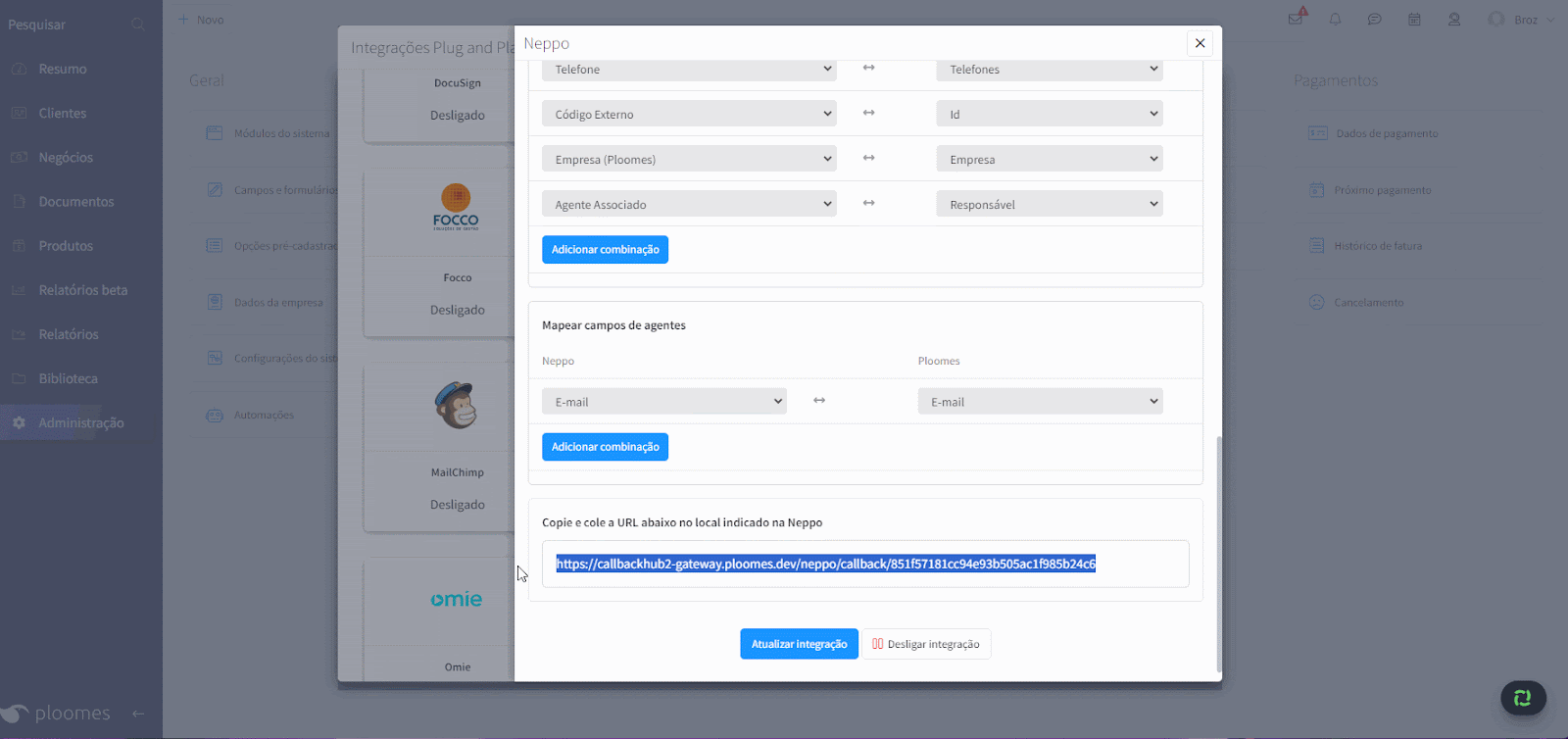Click the Dados de pagamento icon

click(1318, 133)
